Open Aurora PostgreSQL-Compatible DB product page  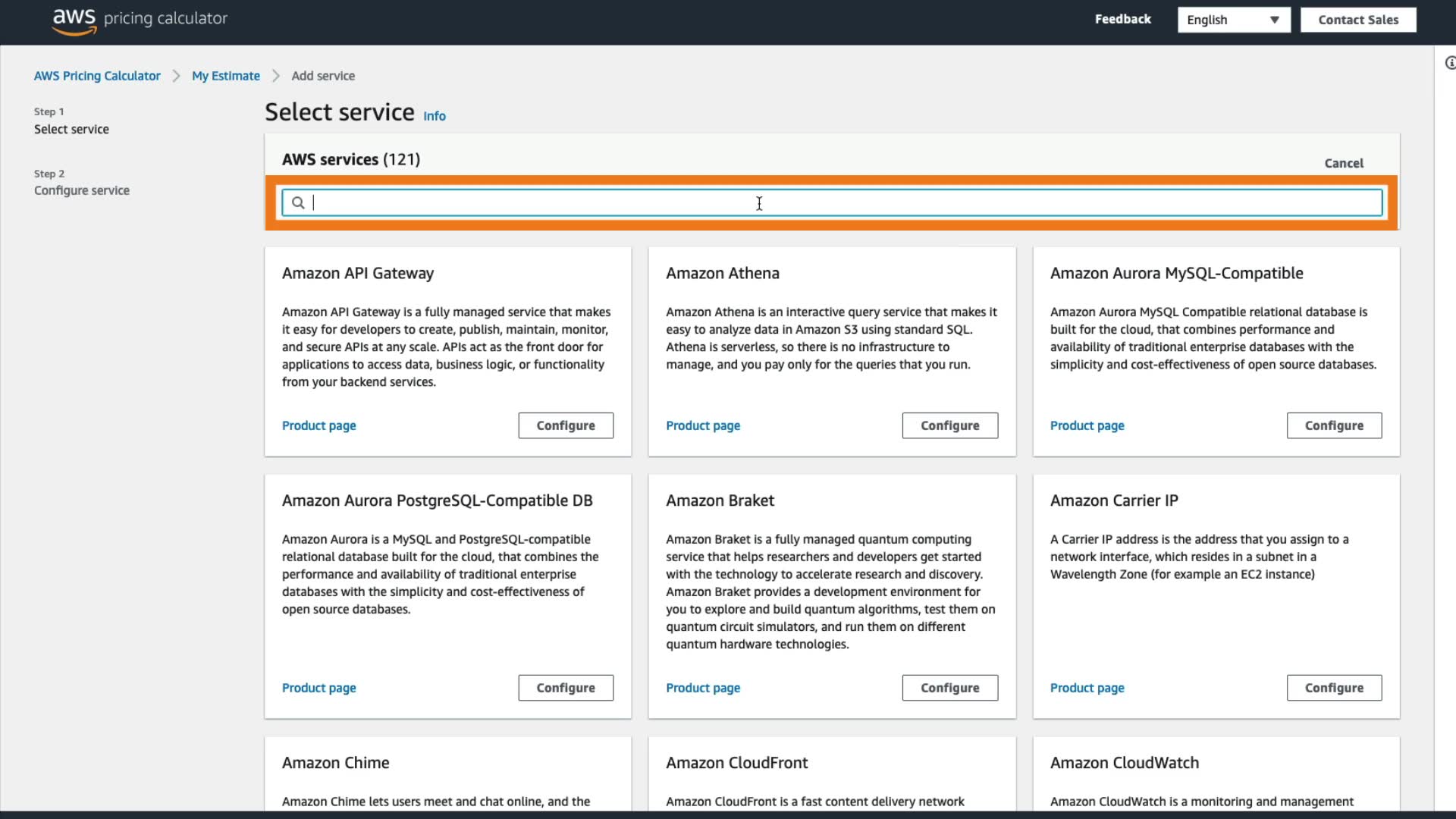tap(318, 688)
